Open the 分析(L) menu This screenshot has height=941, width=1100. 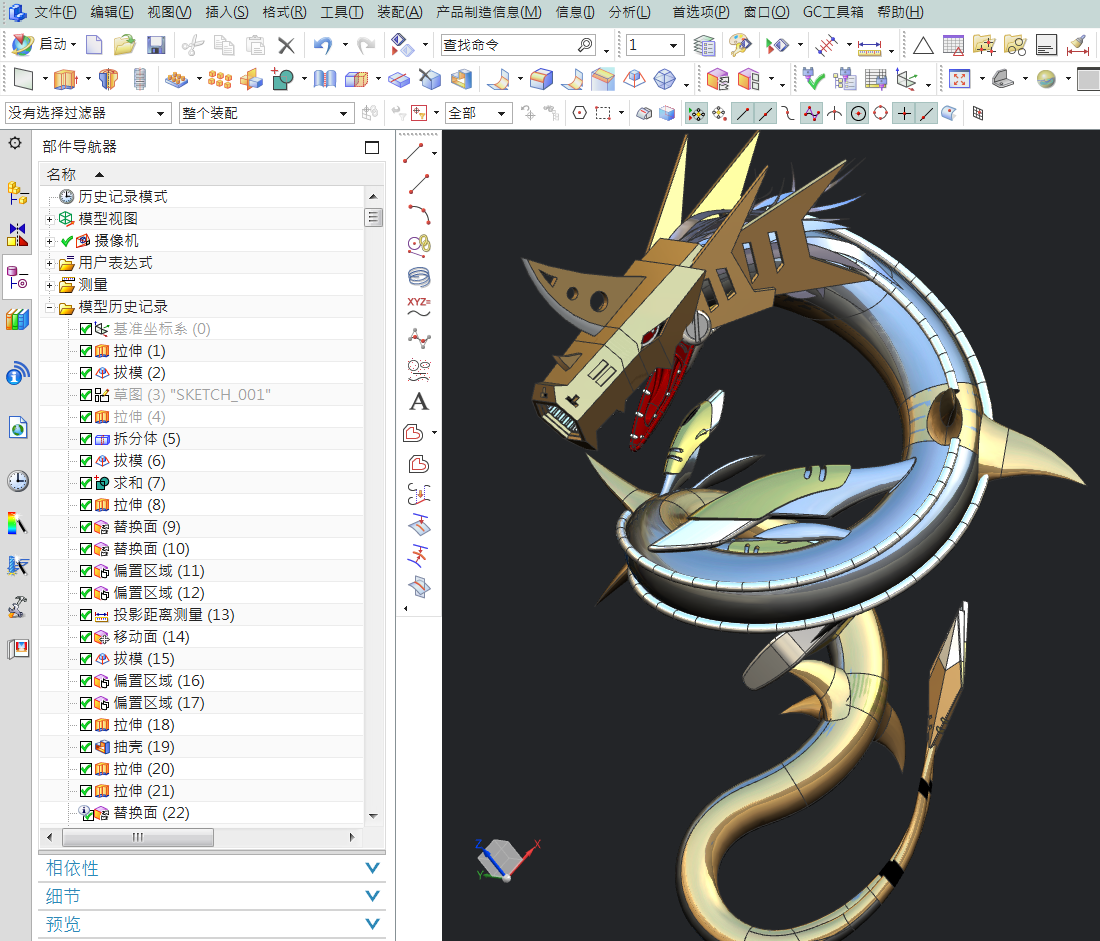click(x=629, y=12)
